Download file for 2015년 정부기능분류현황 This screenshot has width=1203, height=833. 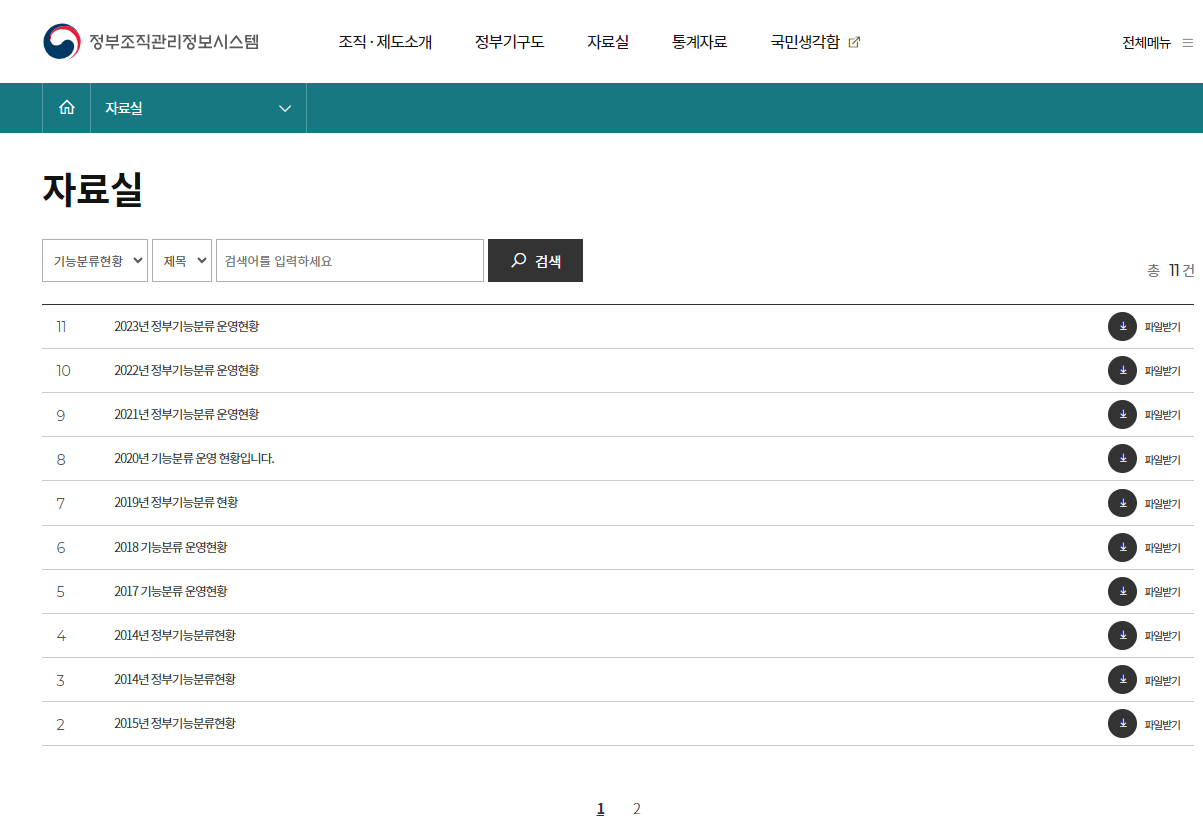(x=1122, y=723)
